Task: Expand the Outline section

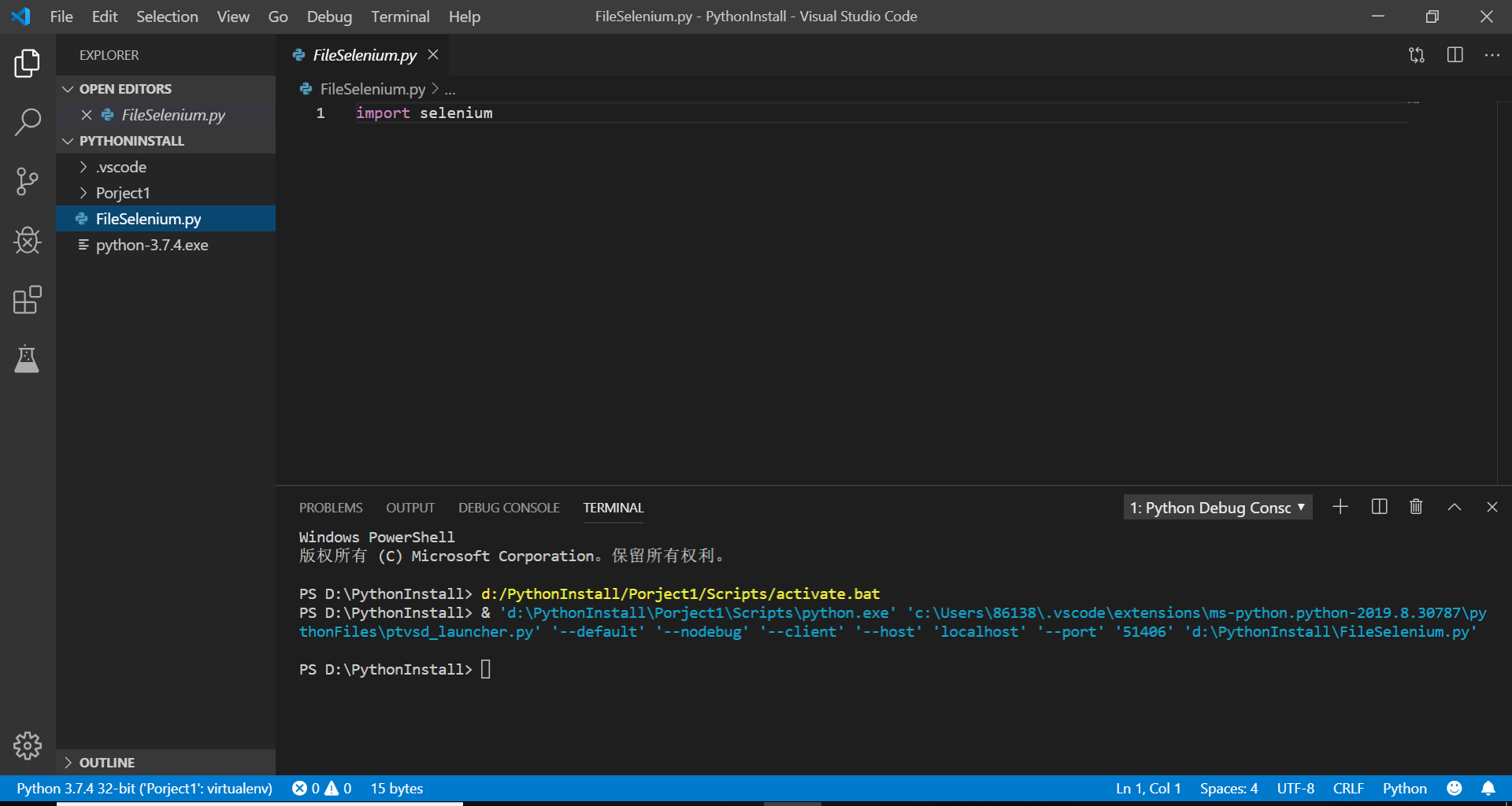Action: tap(68, 762)
